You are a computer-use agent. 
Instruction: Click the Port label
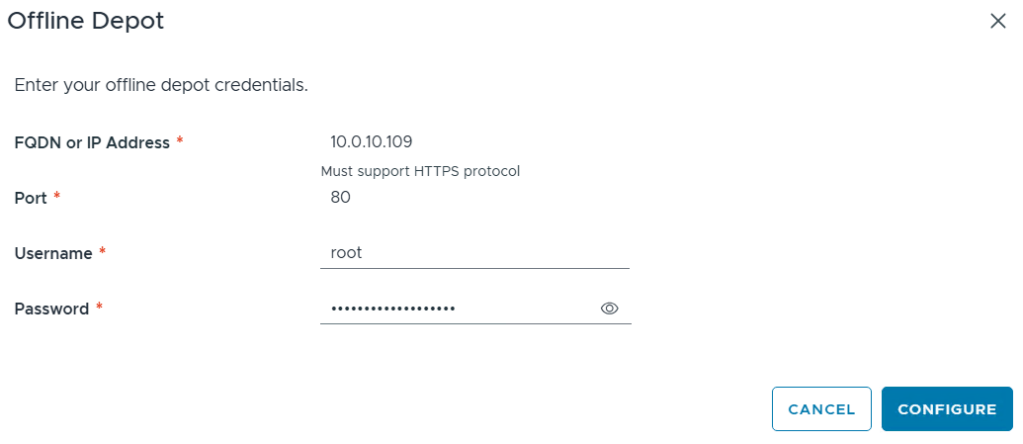coord(31,198)
